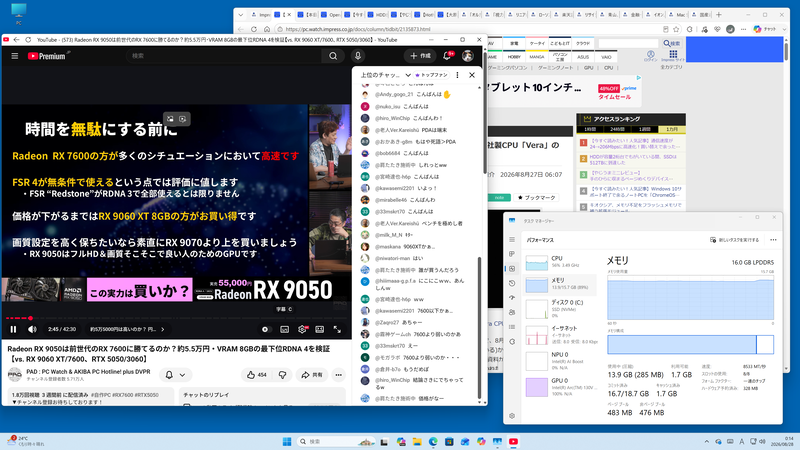Open the MANGA category tab

click(x=537, y=57)
